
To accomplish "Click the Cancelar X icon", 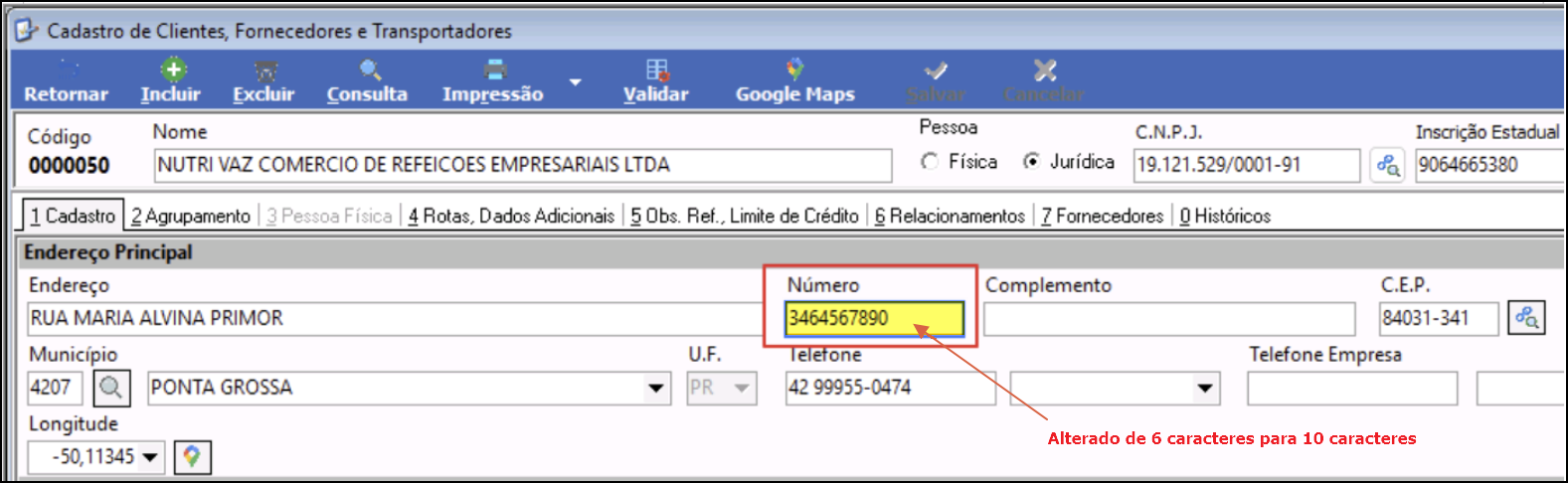I will (1044, 70).
